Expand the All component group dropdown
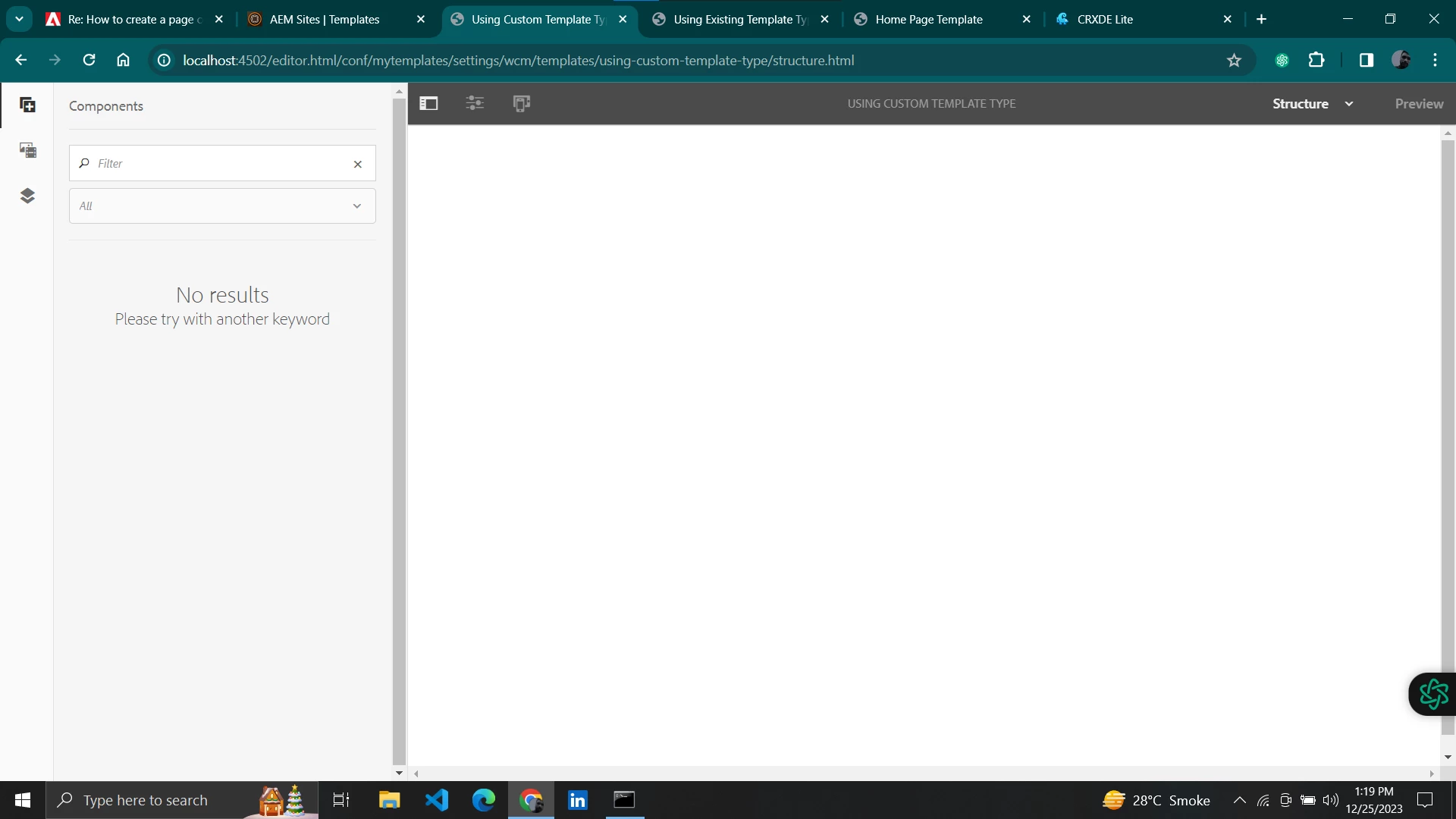The width and height of the screenshot is (1456, 819). pos(222,206)
